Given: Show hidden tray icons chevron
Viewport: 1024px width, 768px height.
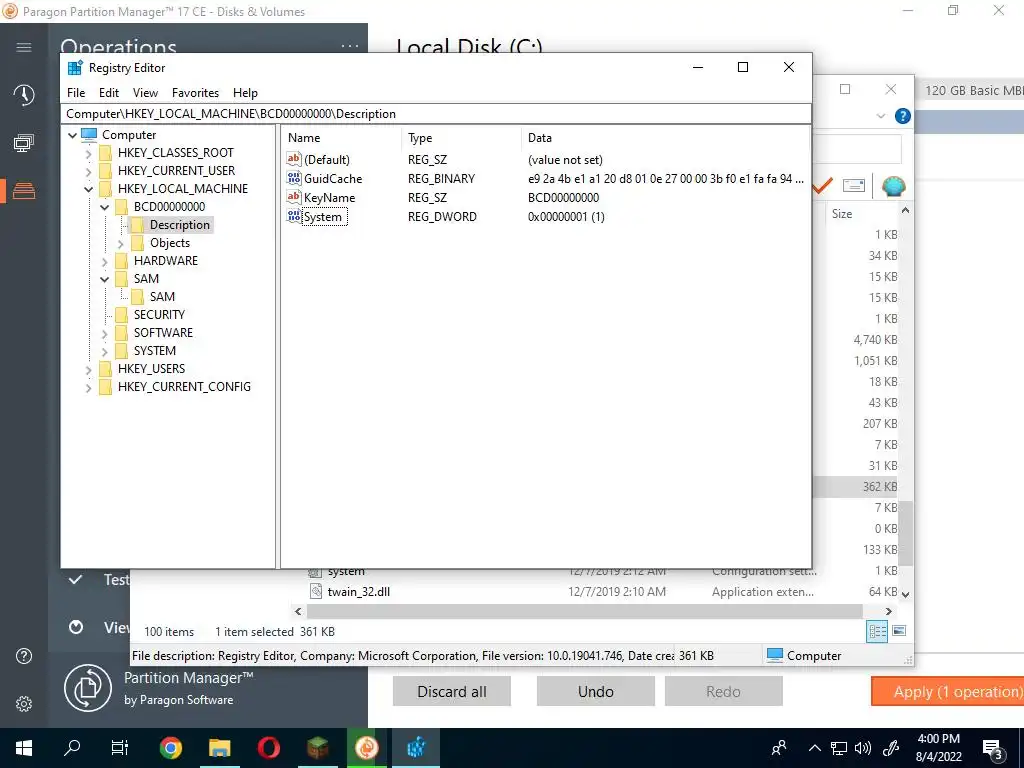Looking at the screenshot, I should [x=814, y=748].
